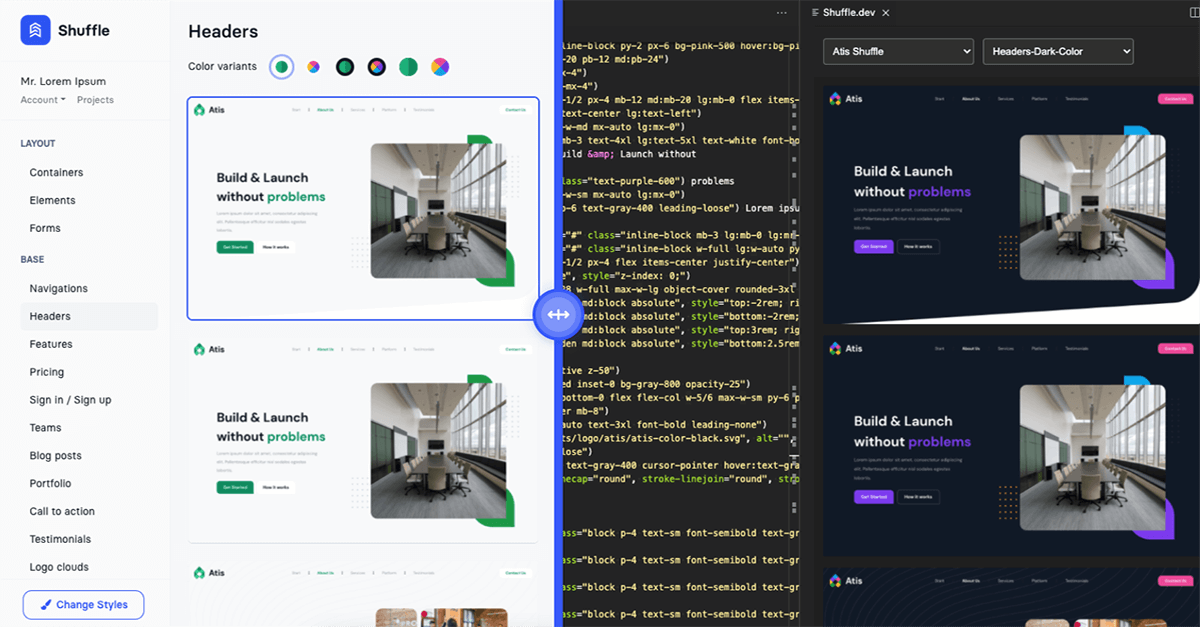Viewport: 1200px width, 627px height.
Task: Click the blue double-arrow resize handle
Action: pos(559,314)
